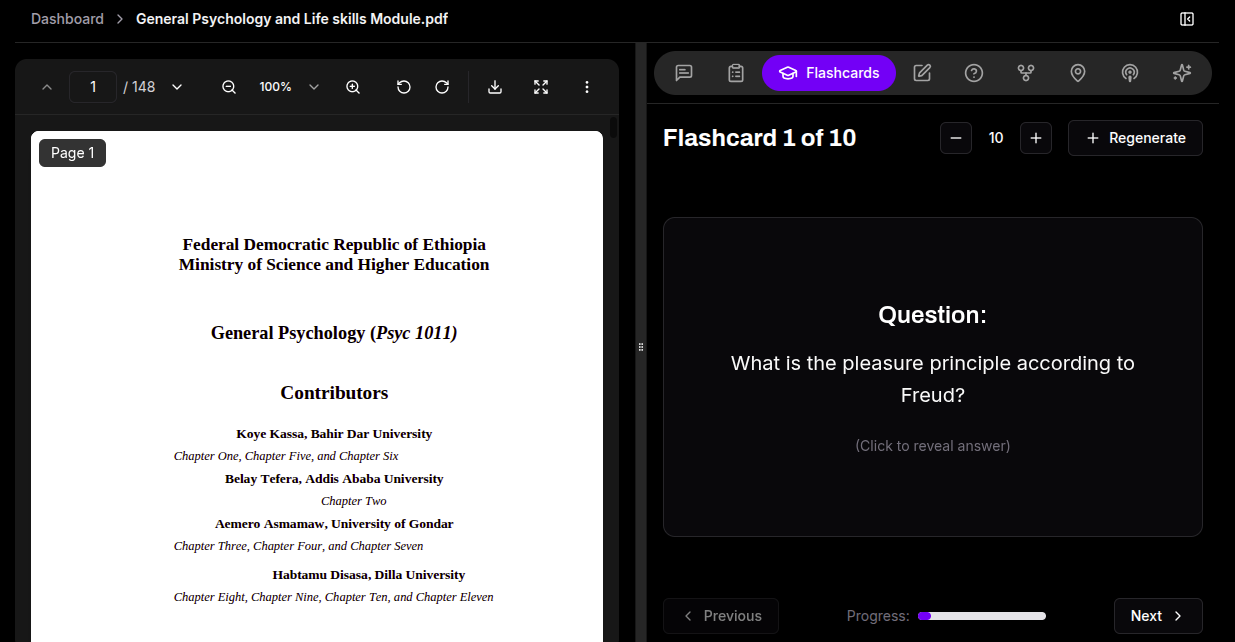
Task: Rotate the PDF clockwise
Action: [x=442, y=87]
